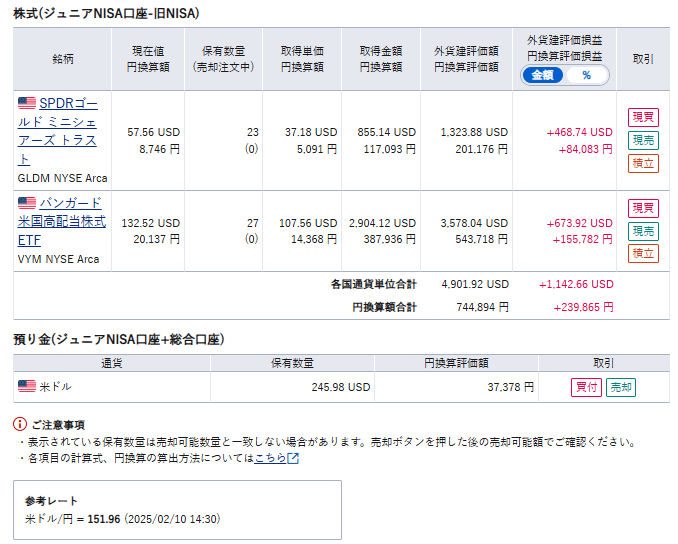Click US flag icon beside バンガード ETF

27,202
